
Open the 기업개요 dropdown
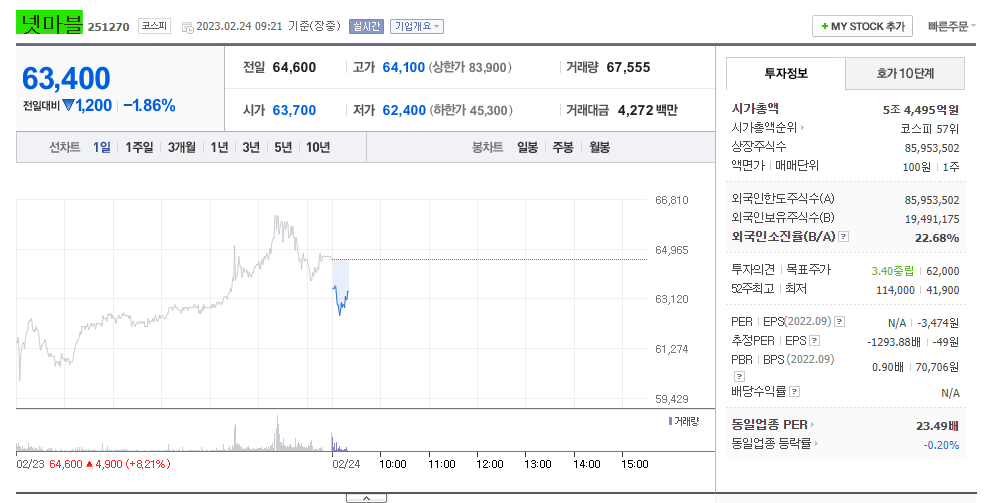coord(417,26)
